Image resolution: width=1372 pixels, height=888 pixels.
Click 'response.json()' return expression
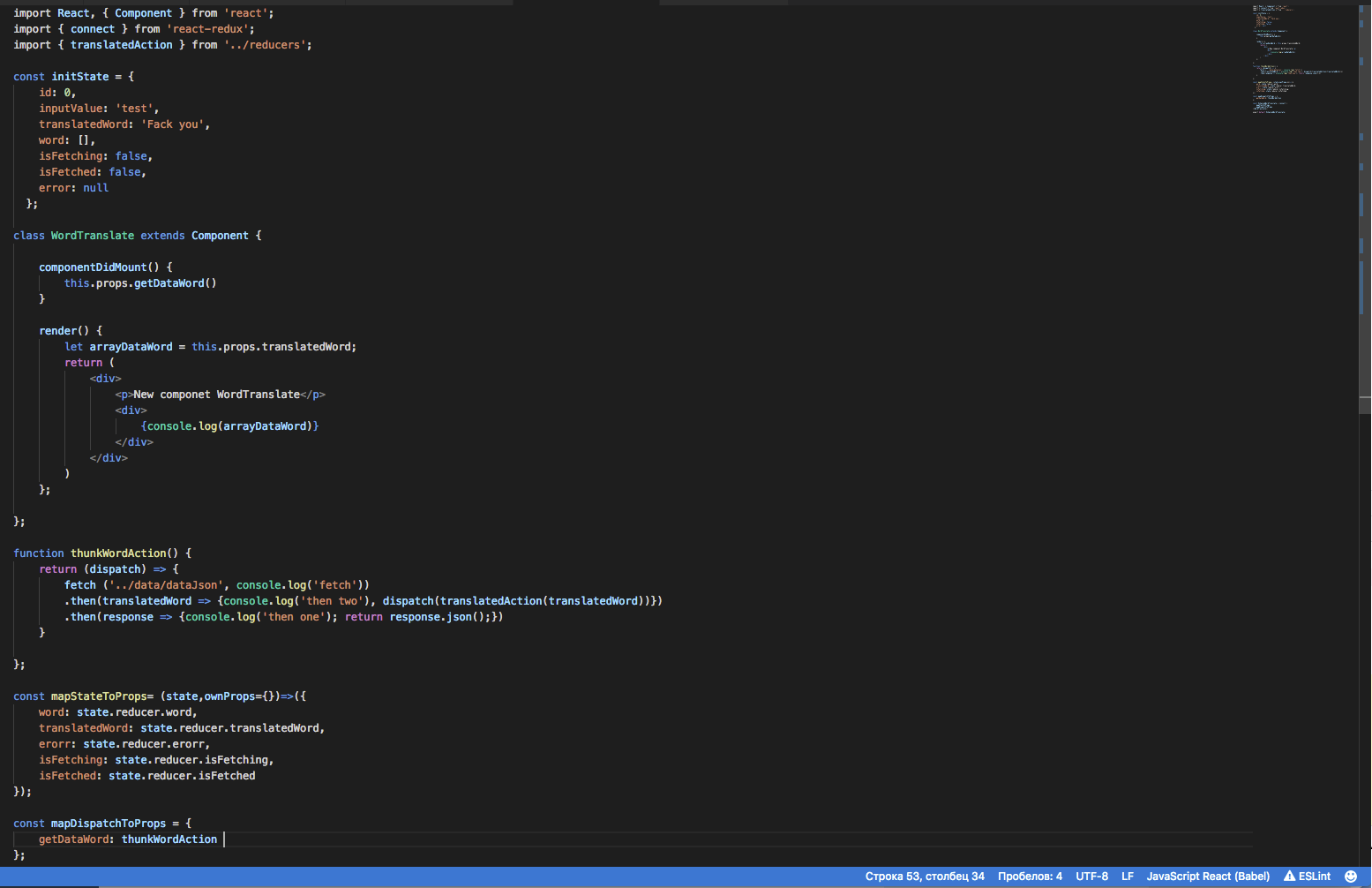pyautogui.click(x=434, y=617)
